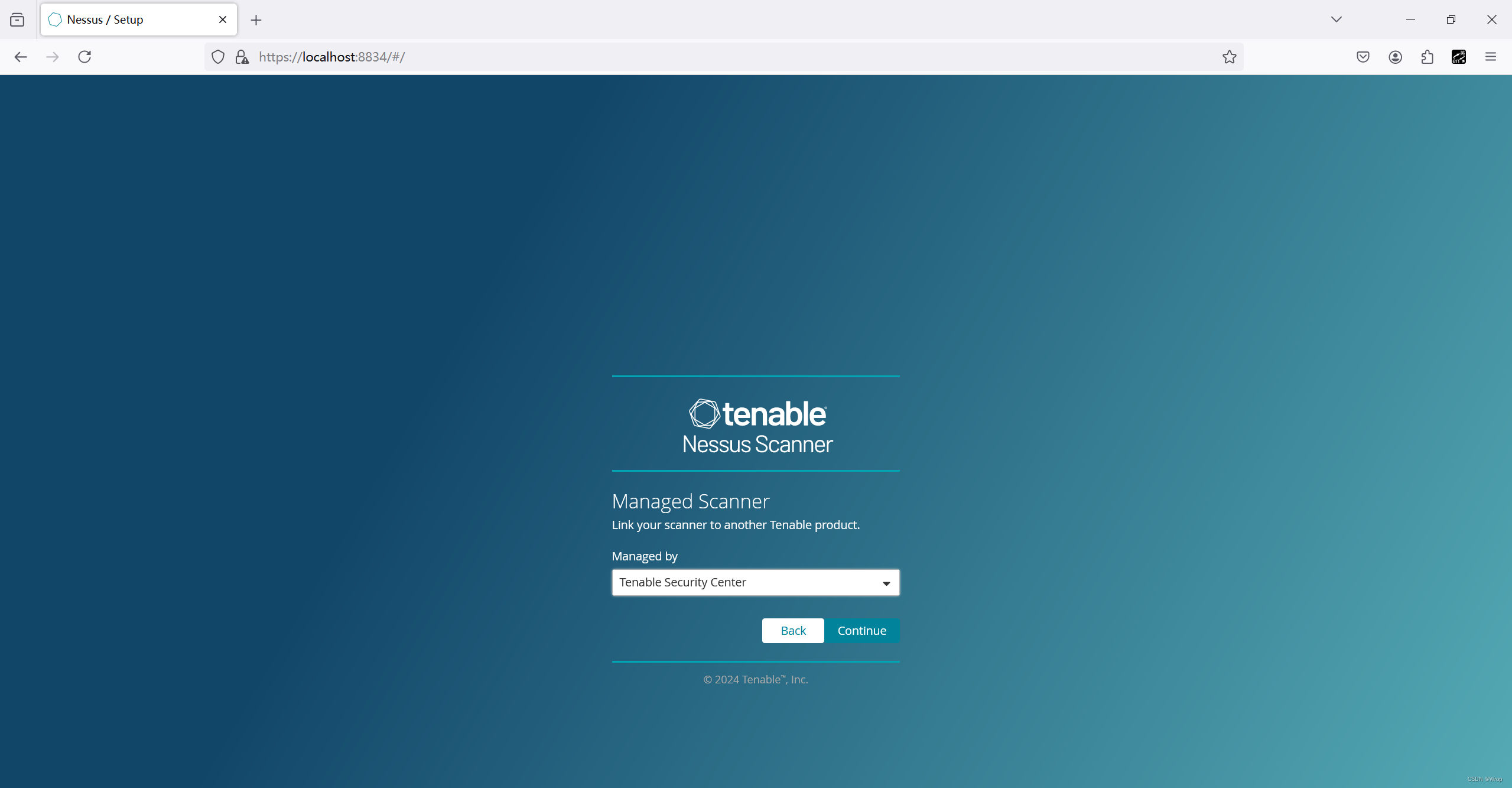The height and width of the screenshot is (788, 1512).
Task: Open the Save to Pocket icon
Action: (x=1363, y=57)
